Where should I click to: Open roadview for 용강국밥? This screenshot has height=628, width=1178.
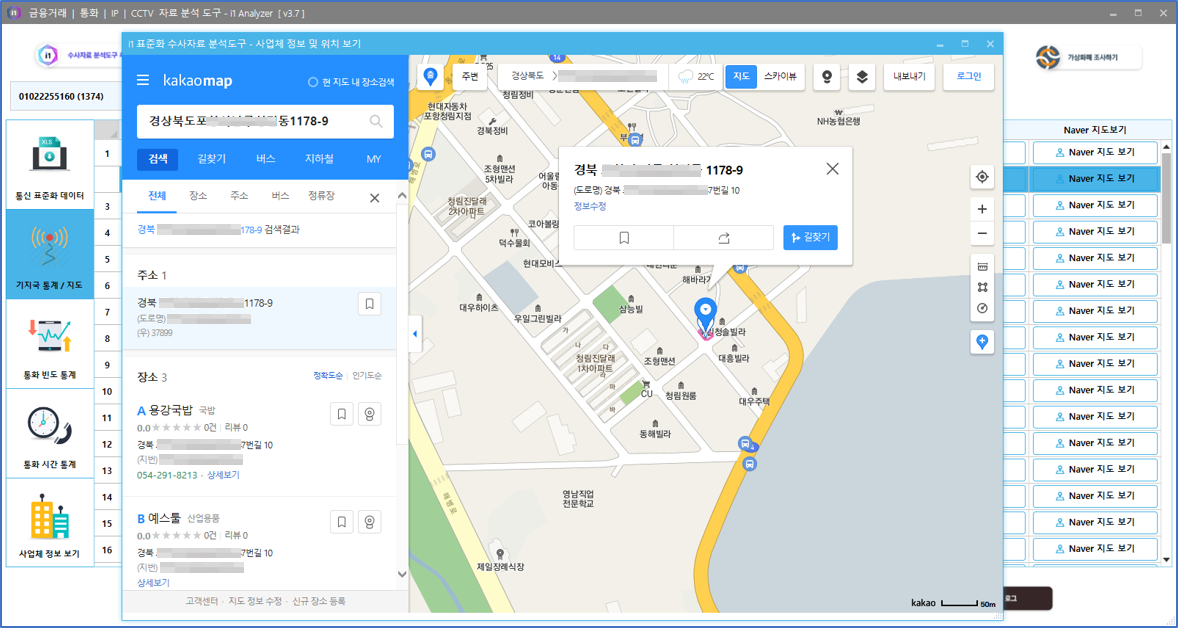coord(369,414)
